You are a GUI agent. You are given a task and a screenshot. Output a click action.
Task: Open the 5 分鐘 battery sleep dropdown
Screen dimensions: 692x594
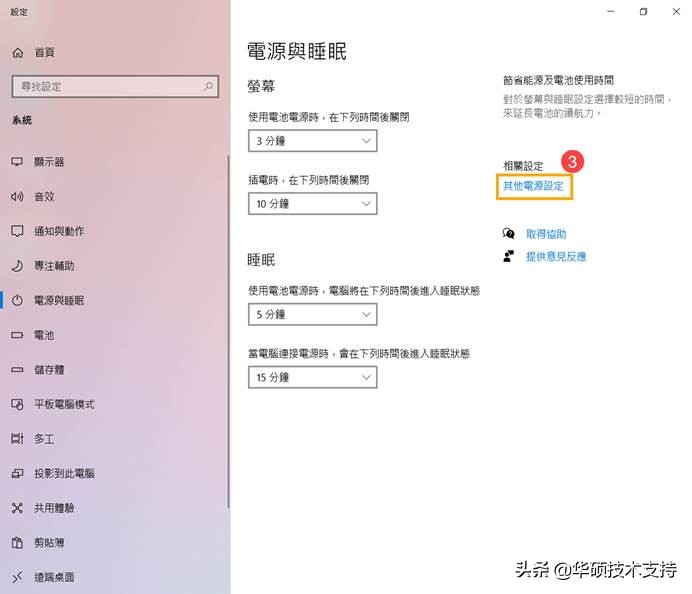pyautogui.click(x=312, y=314)
